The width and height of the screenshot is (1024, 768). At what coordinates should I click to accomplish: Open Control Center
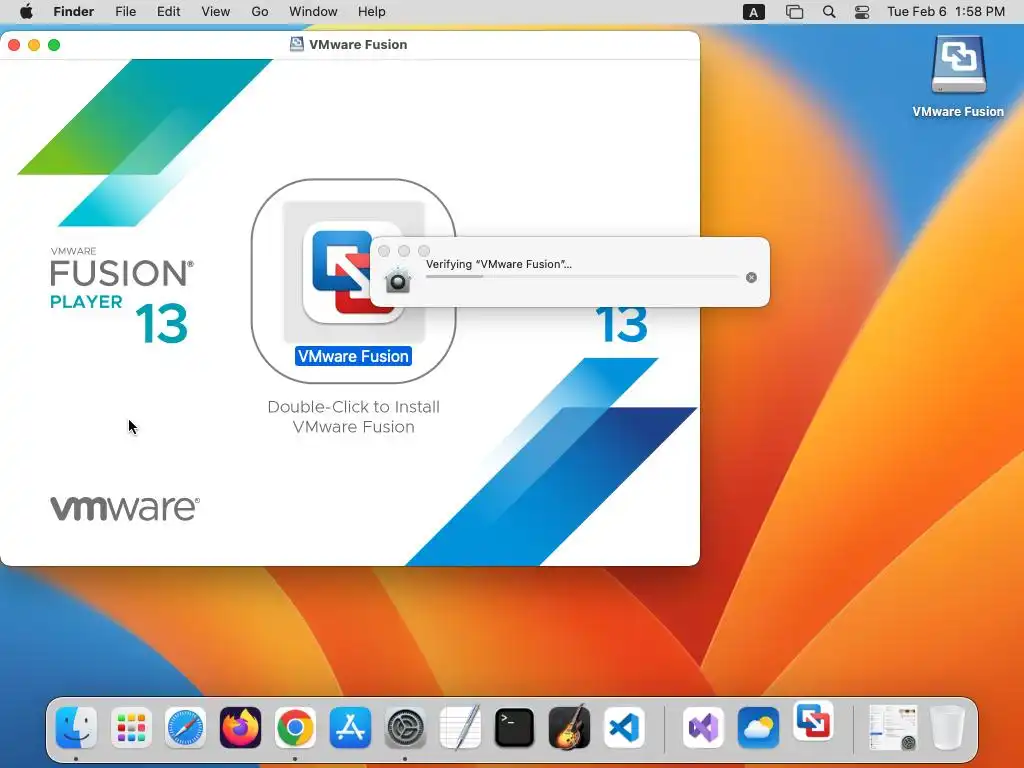pyautogui.click(x=862, y=12)
